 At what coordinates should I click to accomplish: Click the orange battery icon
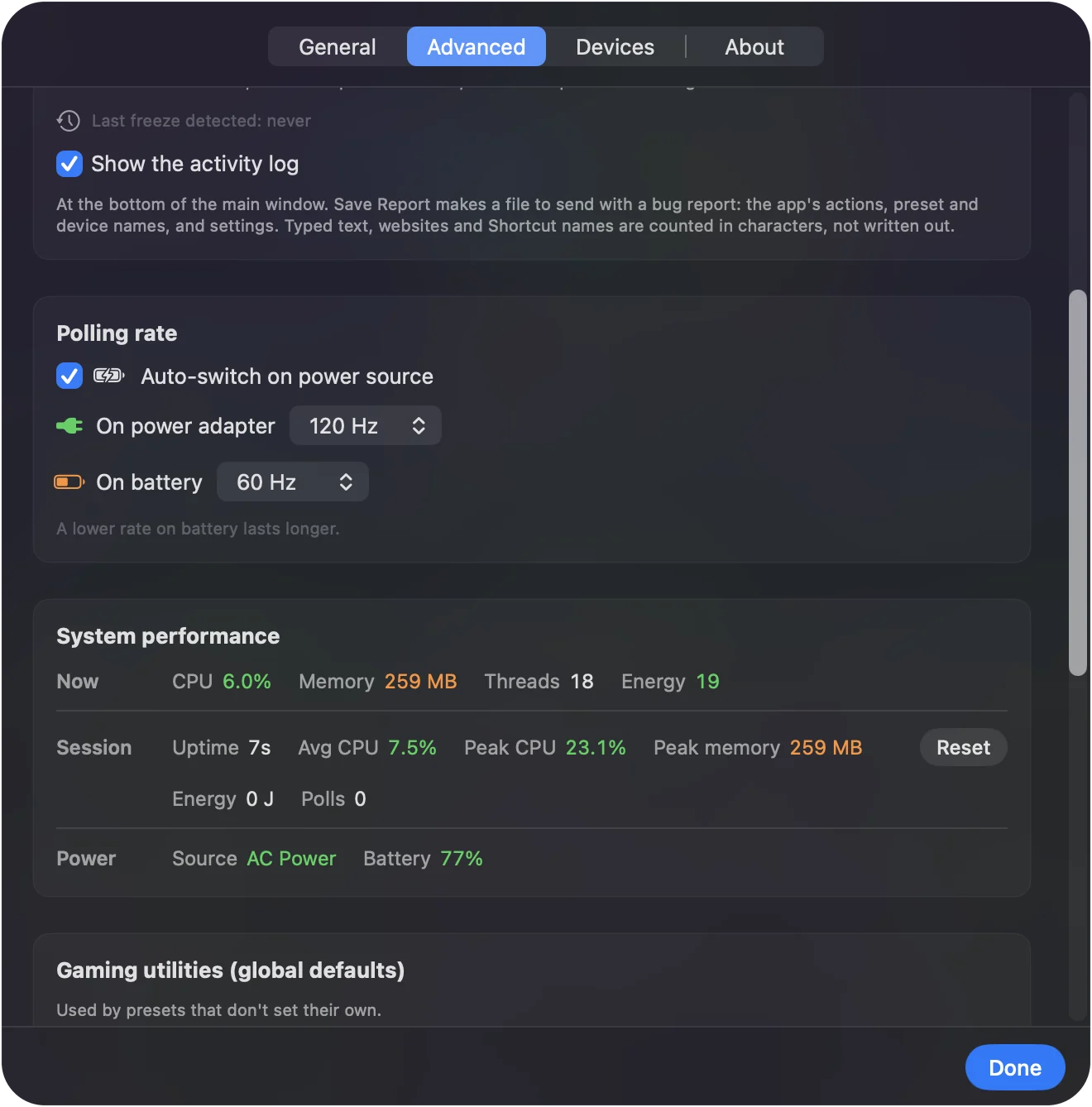tap(69, 482)
